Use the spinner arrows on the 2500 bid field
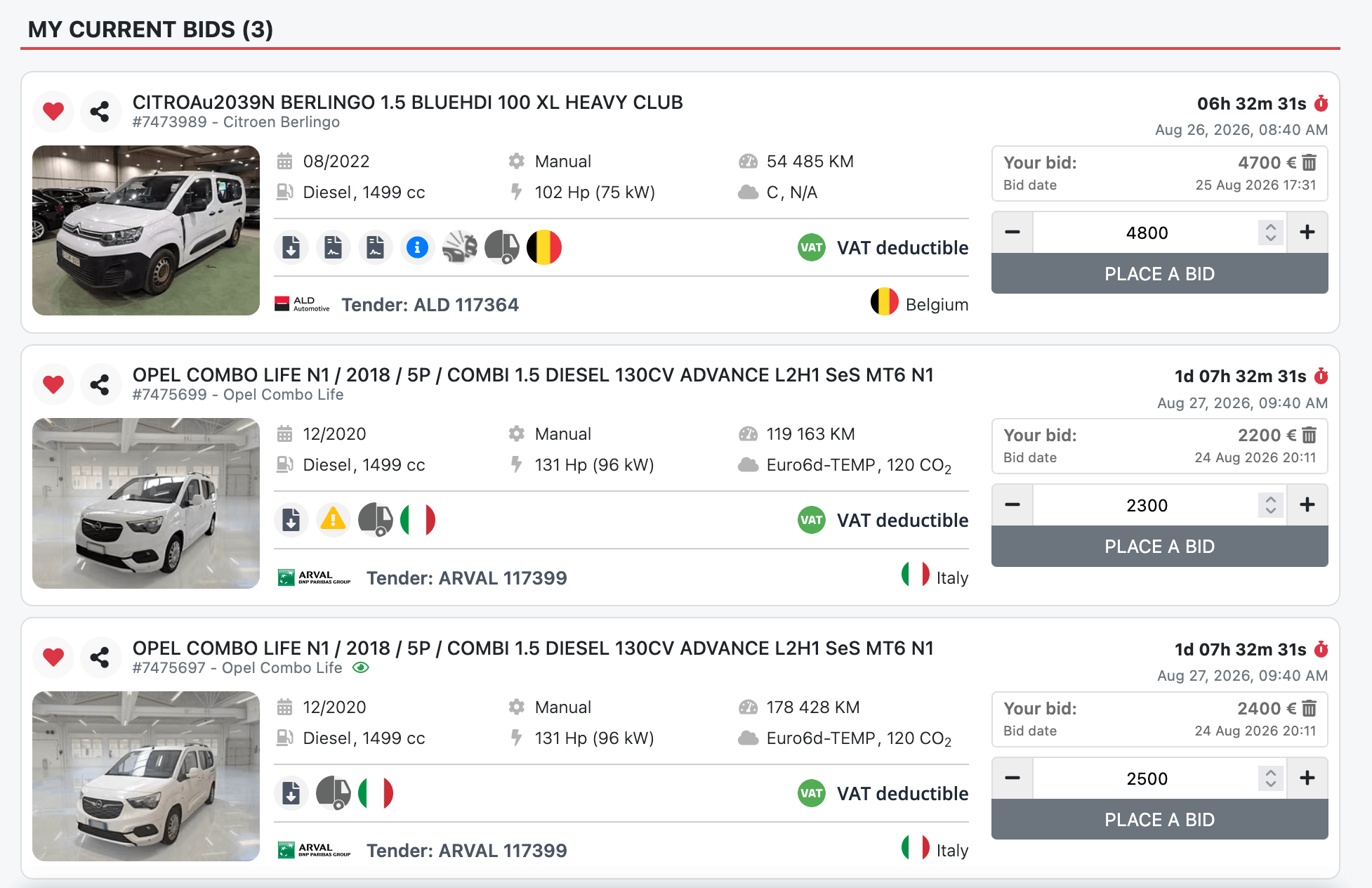1372x888 pixels. 1271,778
